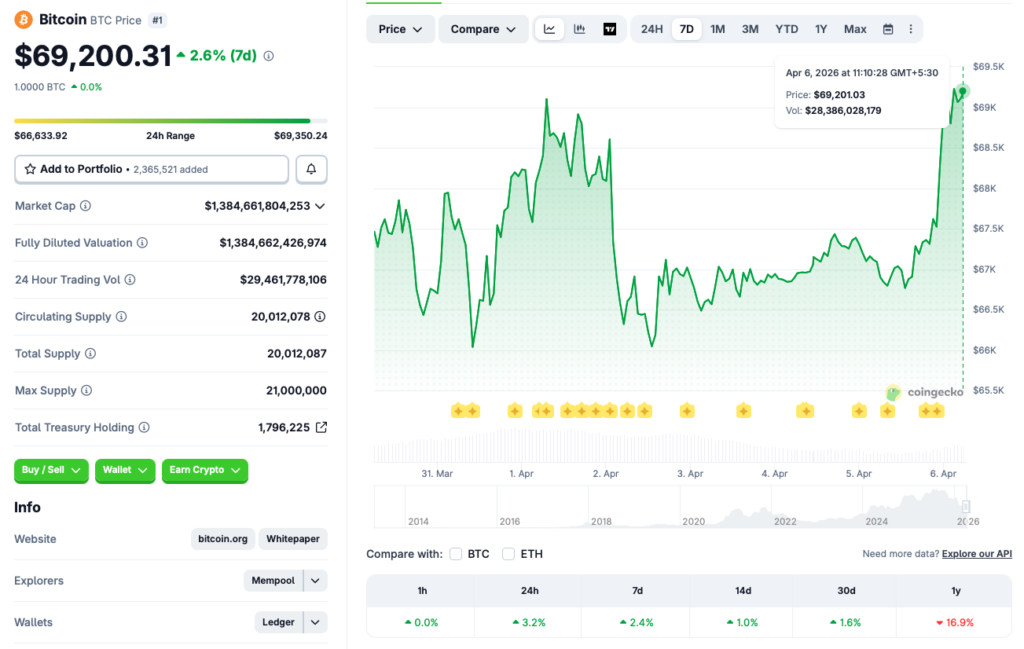Expand the Explorers dropdown beside Mempool
The width and height of the screenshot is (1024, 649).
[314, 580]
